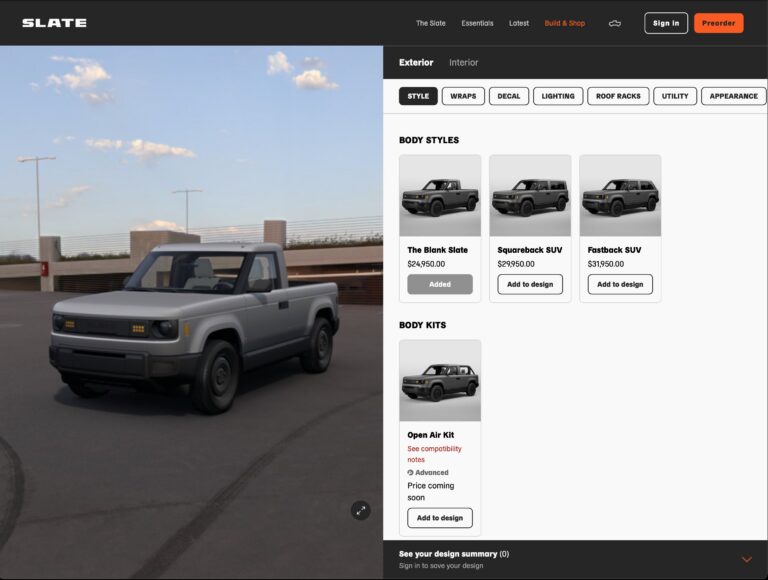Click the Squareback SUV title text
Viewport: 768px width, 580px height.
(530, 250)
